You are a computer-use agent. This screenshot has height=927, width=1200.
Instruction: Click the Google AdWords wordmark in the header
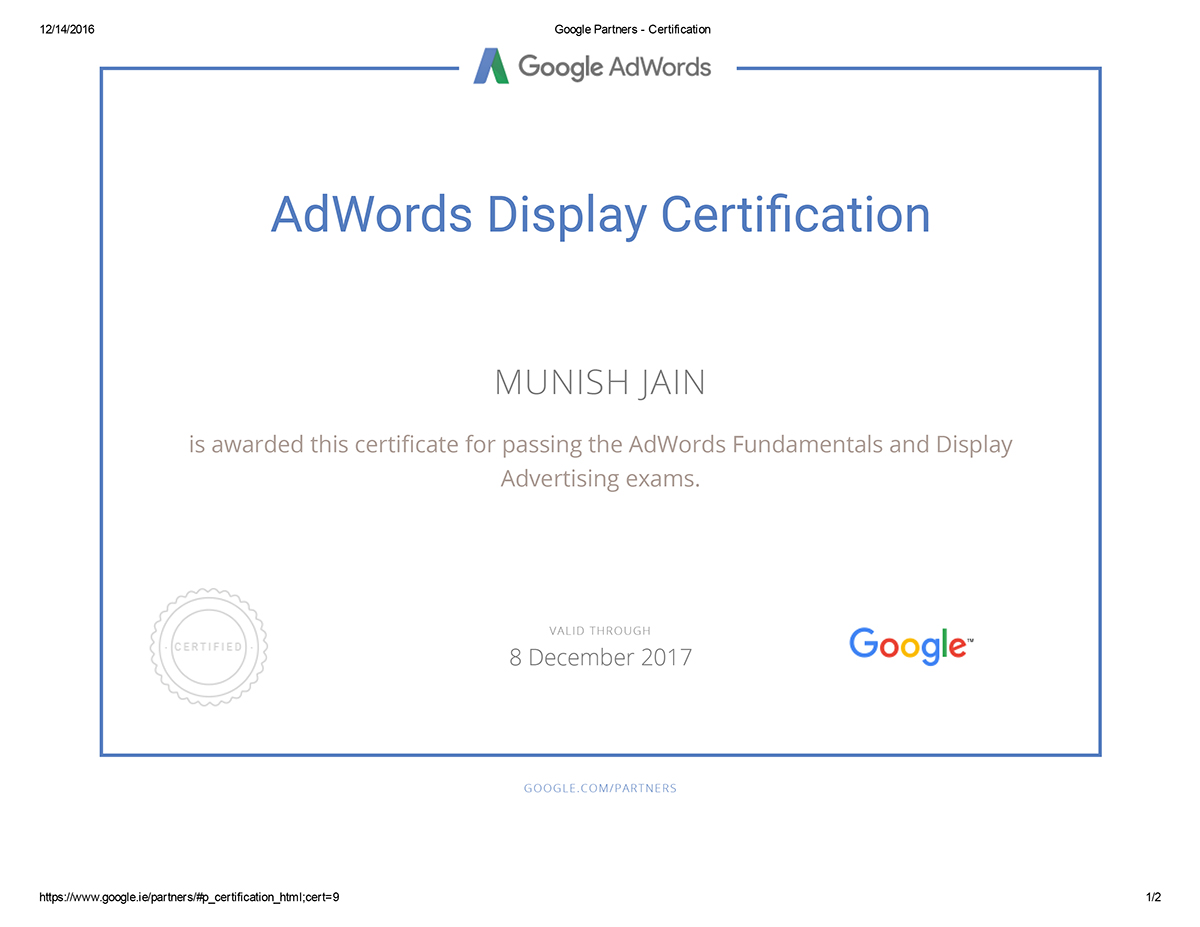614,67
